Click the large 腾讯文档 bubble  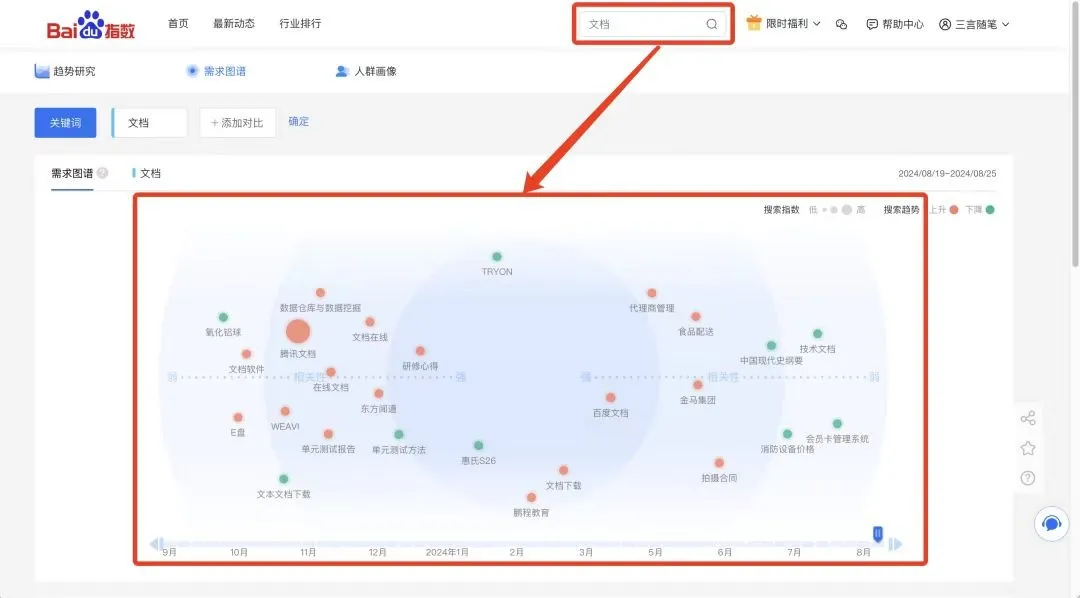pos(298,331)
